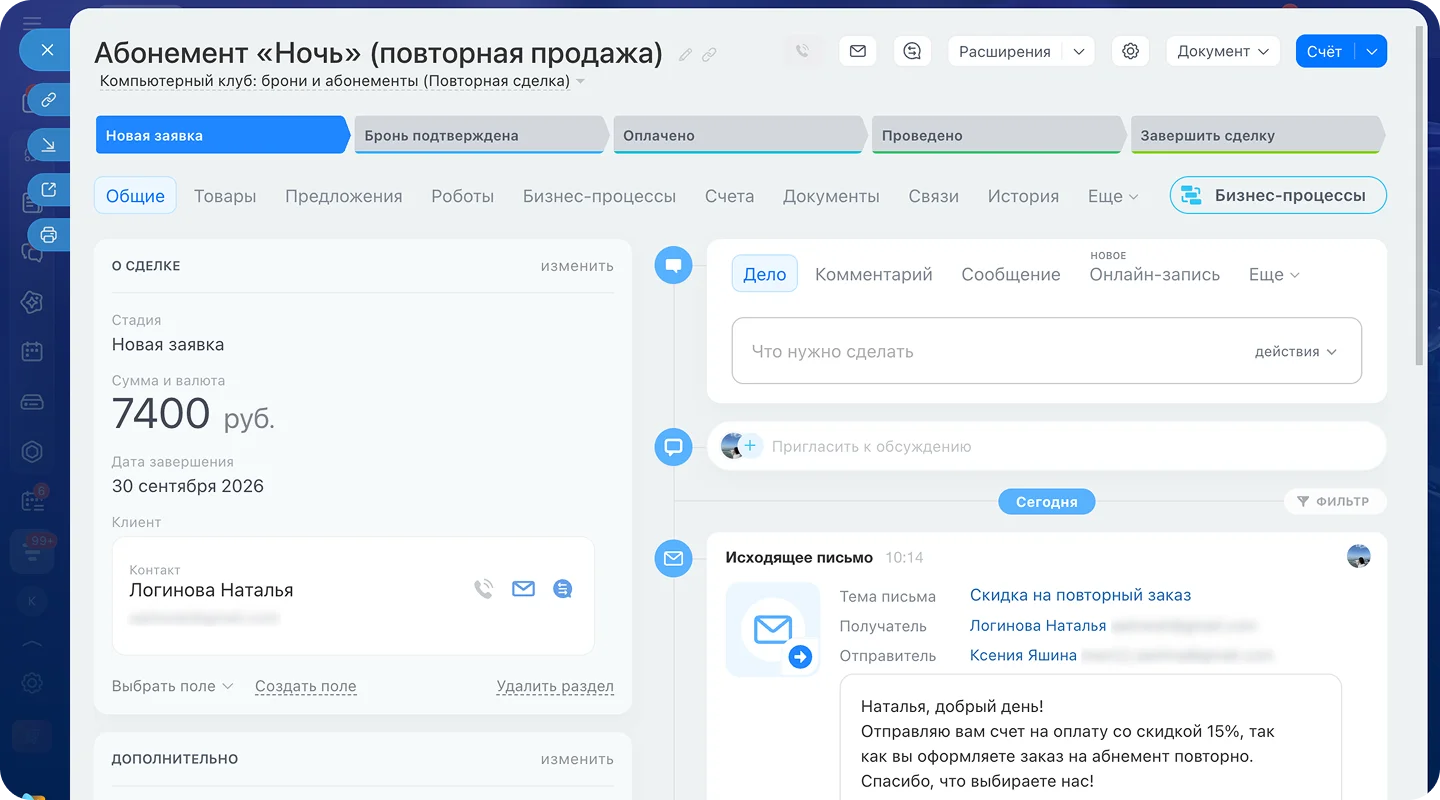Expand the pipeline name dropdown under the title
The image size is (1440, 800).
tap(581, 81)
